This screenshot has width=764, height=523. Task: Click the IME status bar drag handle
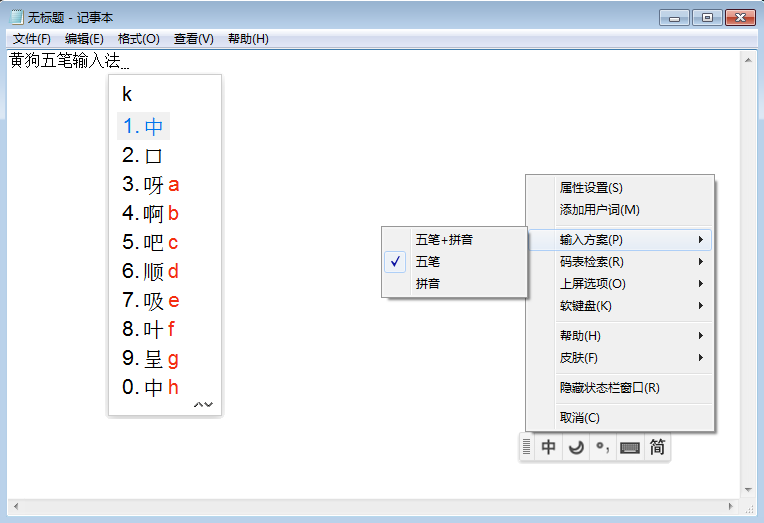tap(526, 448)
